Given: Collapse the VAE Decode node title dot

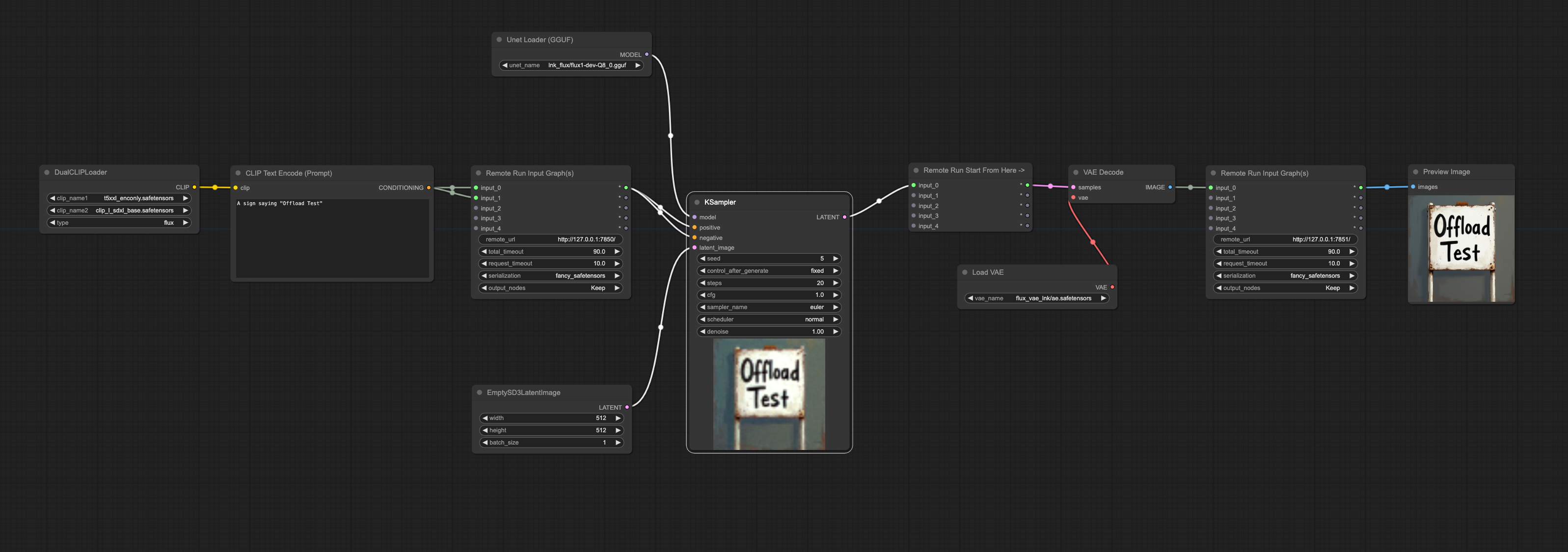Looking at the screenshot, I should point(1076,172).
